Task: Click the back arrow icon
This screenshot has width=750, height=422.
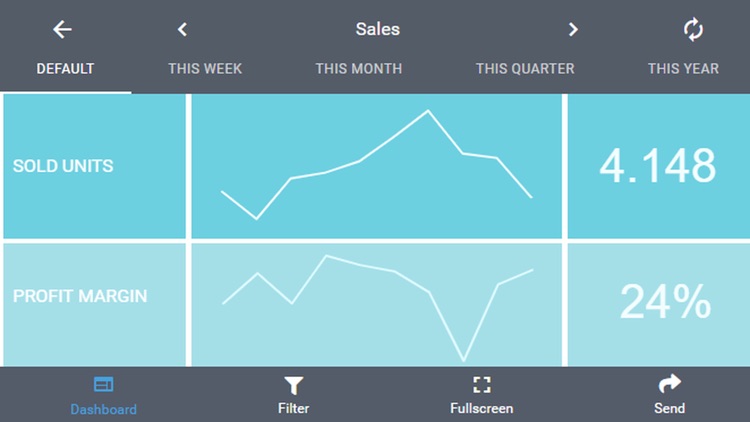Action: click(x=62, y=30)
